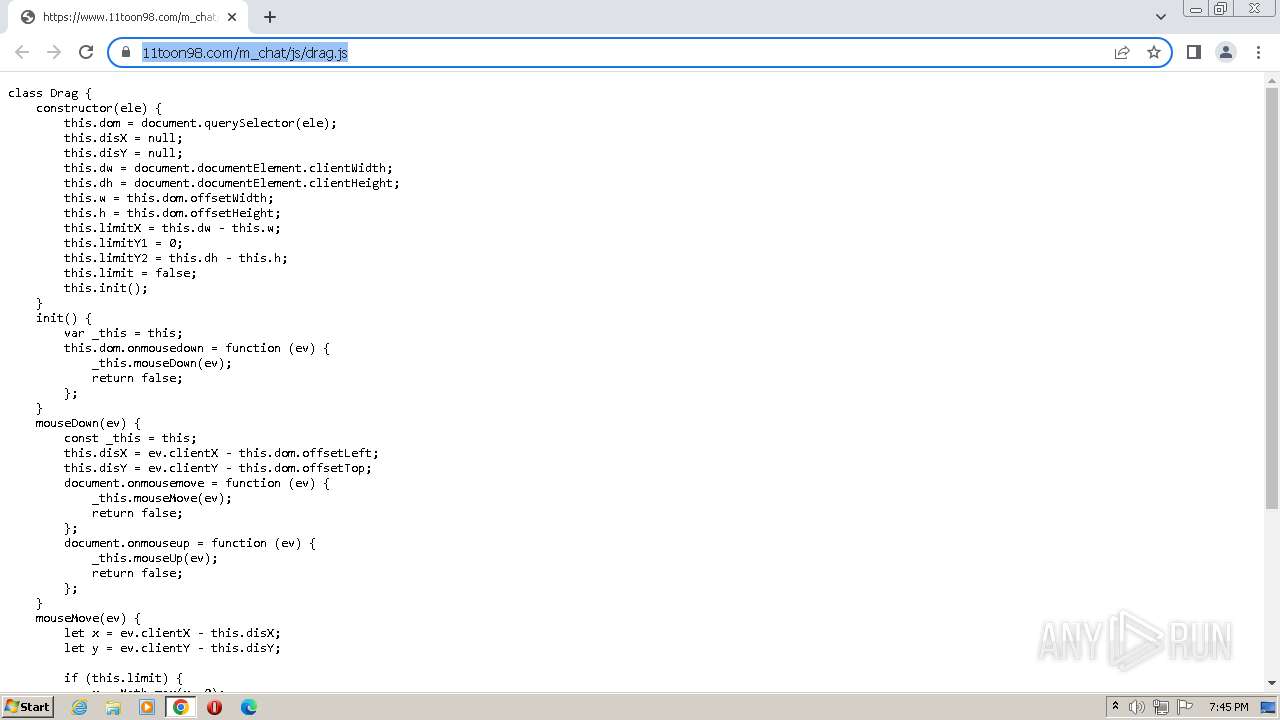This screenshot has height=720, width=1280.
Task: Go forward to next page
Action: 54,52
